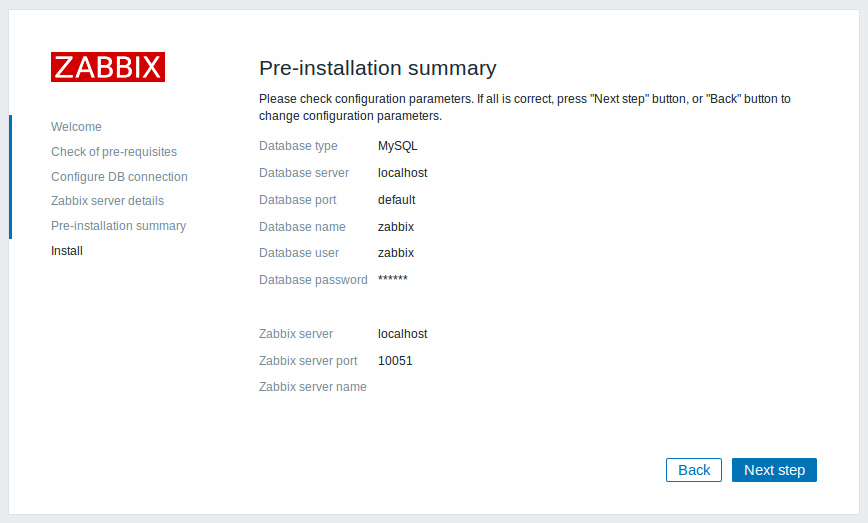Image resolution: width=868 pixels, height=523 pixels.
Task: Go to the Next step
Action: (x=774, y=470)
